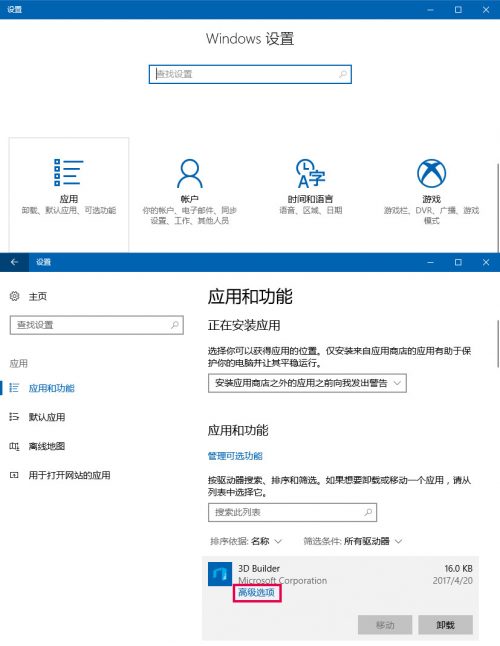The width and height of the screenshot is (500, 646).
Task: Open the 安装应用商店之外的应用 warning dropdown
Action: (x=307, y=383)
